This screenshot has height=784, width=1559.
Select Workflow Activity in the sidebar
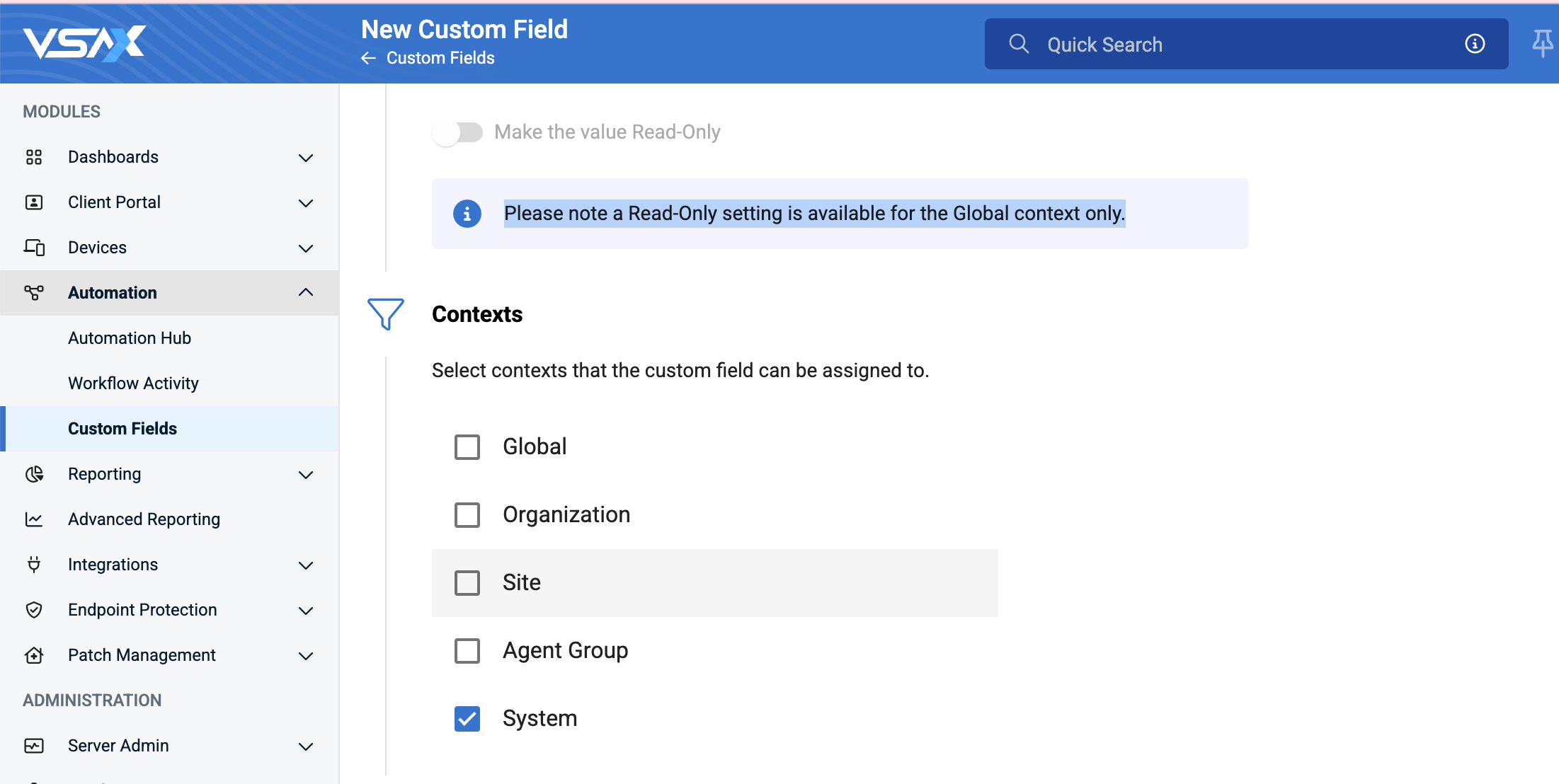(133, 383)
